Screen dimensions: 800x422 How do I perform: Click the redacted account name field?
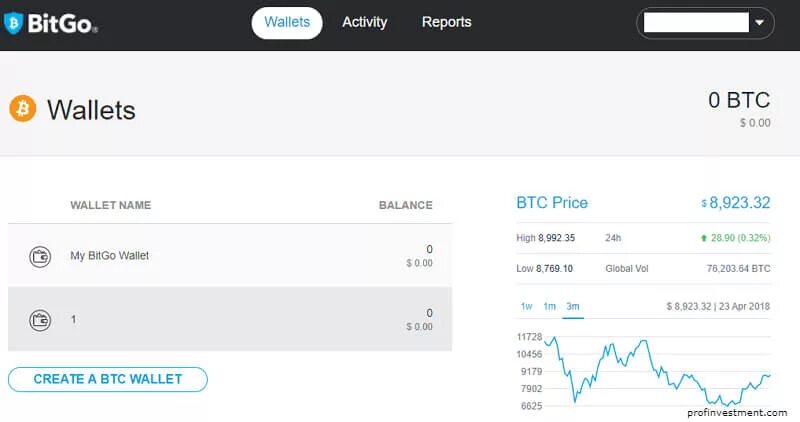(696, 22)
